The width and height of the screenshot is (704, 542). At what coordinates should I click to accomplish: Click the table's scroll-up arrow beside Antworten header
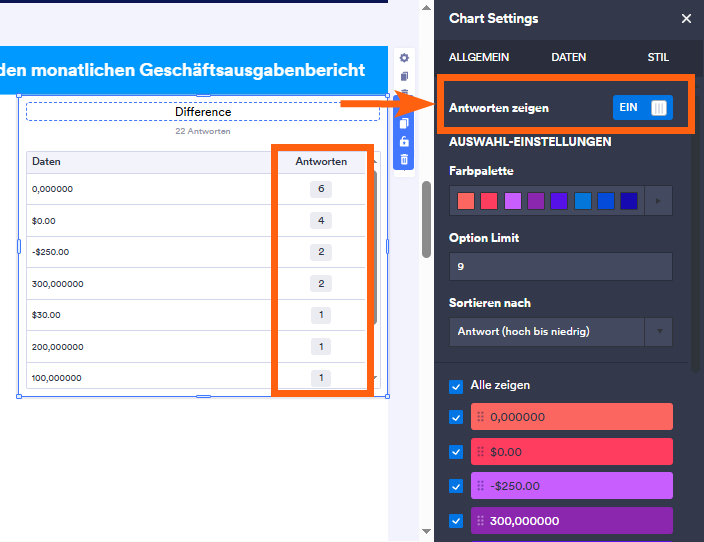(x=375, y=162)
